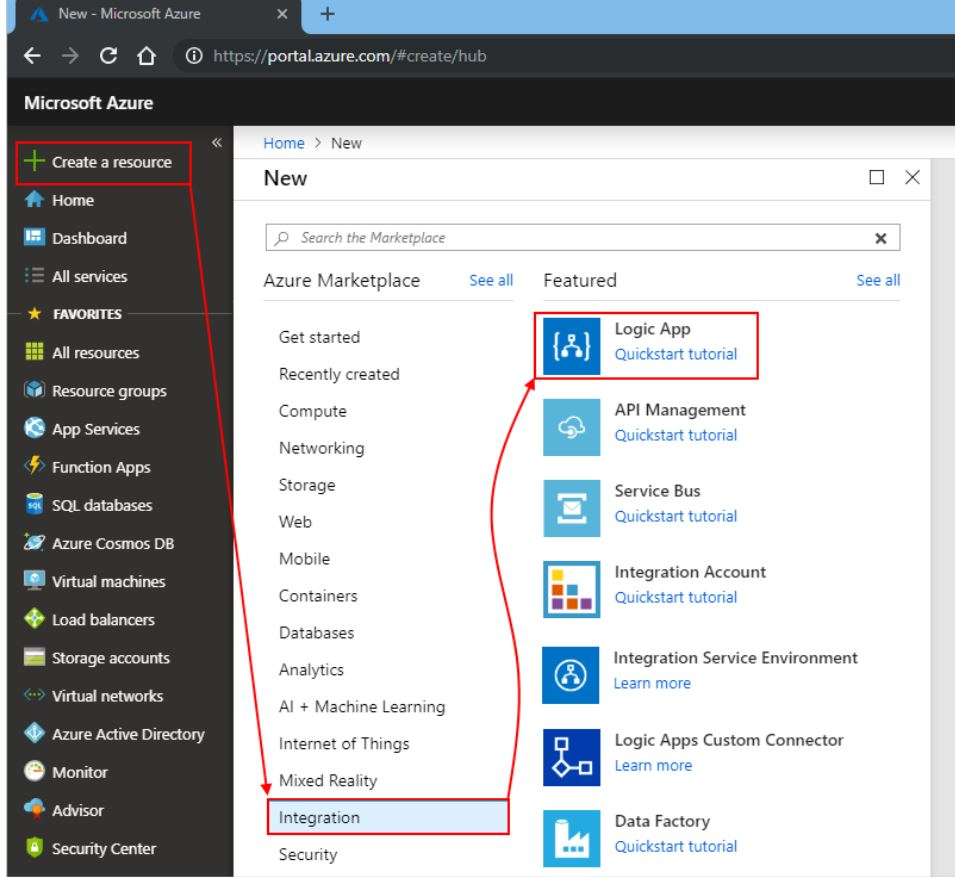The image size is (955, 877).
Task: Clear the Marketplace search with X
Action: click(880, 238)
